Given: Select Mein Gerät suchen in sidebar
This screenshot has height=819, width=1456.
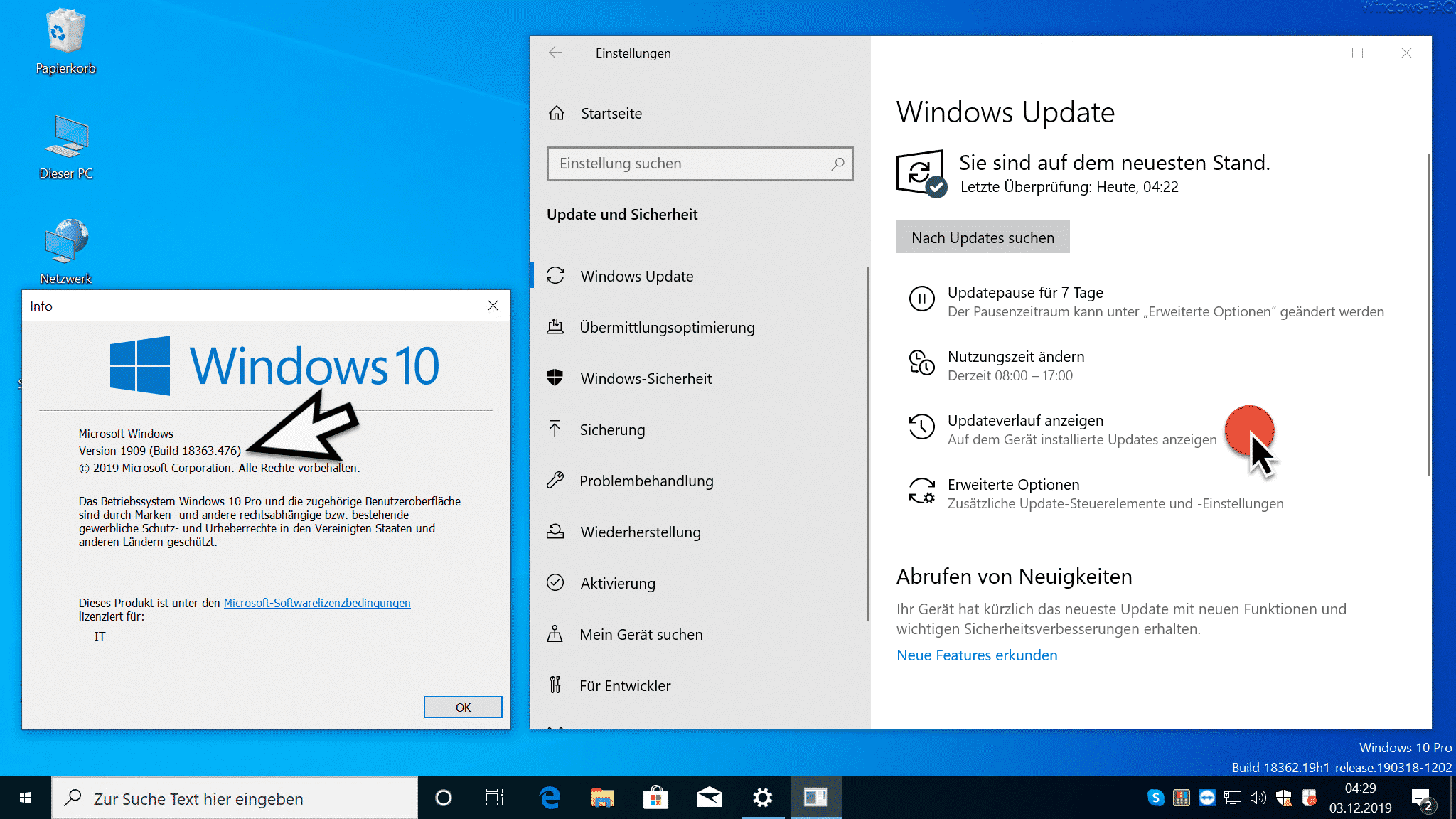Looking at the screenshot, I should 700,634.
